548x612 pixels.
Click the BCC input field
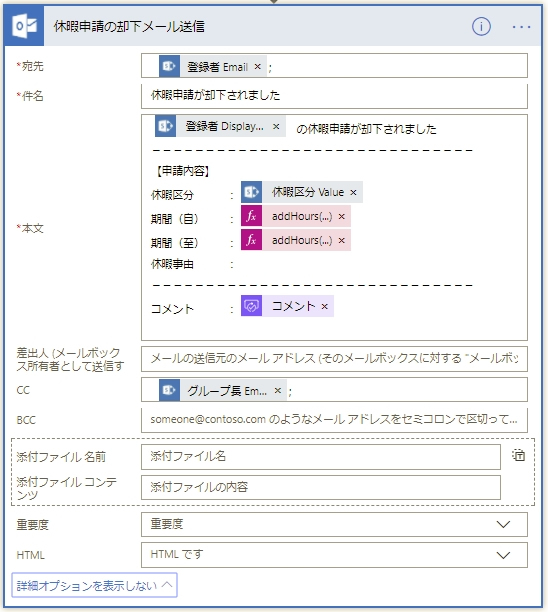point(334,420)
